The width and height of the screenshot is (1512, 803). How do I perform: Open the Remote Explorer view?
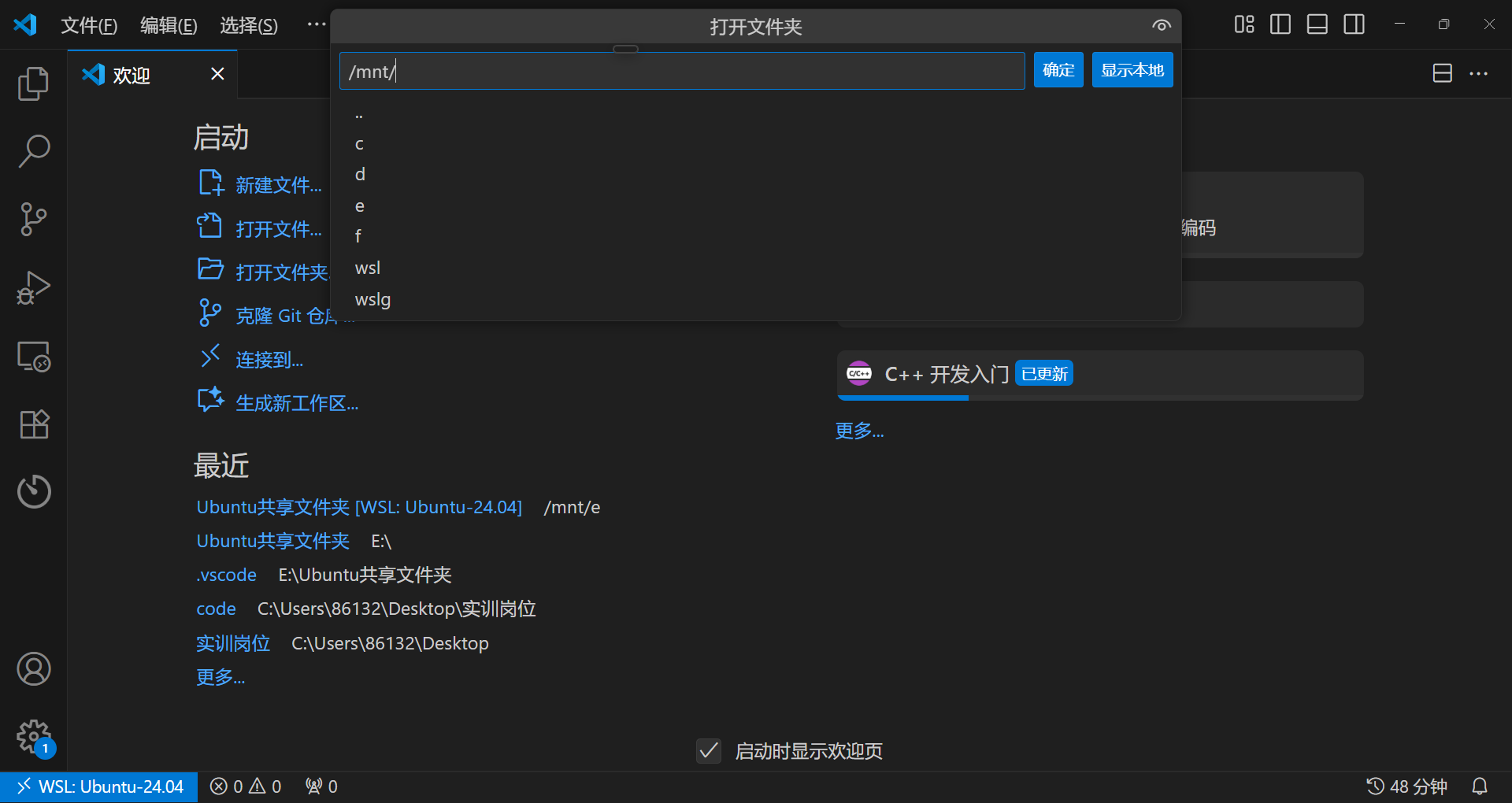coord(33,356)
